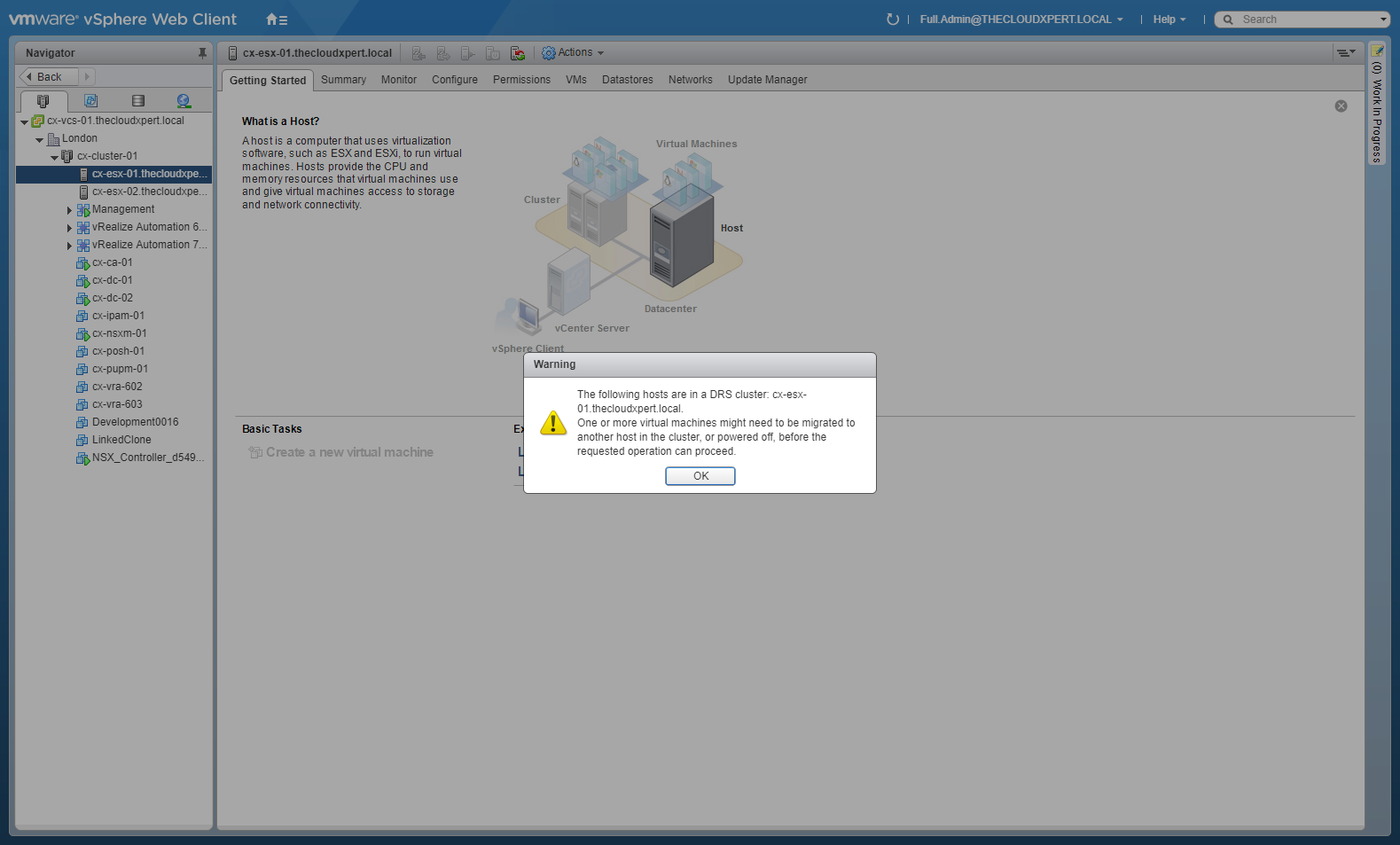Pin the Navigator panel
Screen dimensions: 1400x845
coord(202,53)
